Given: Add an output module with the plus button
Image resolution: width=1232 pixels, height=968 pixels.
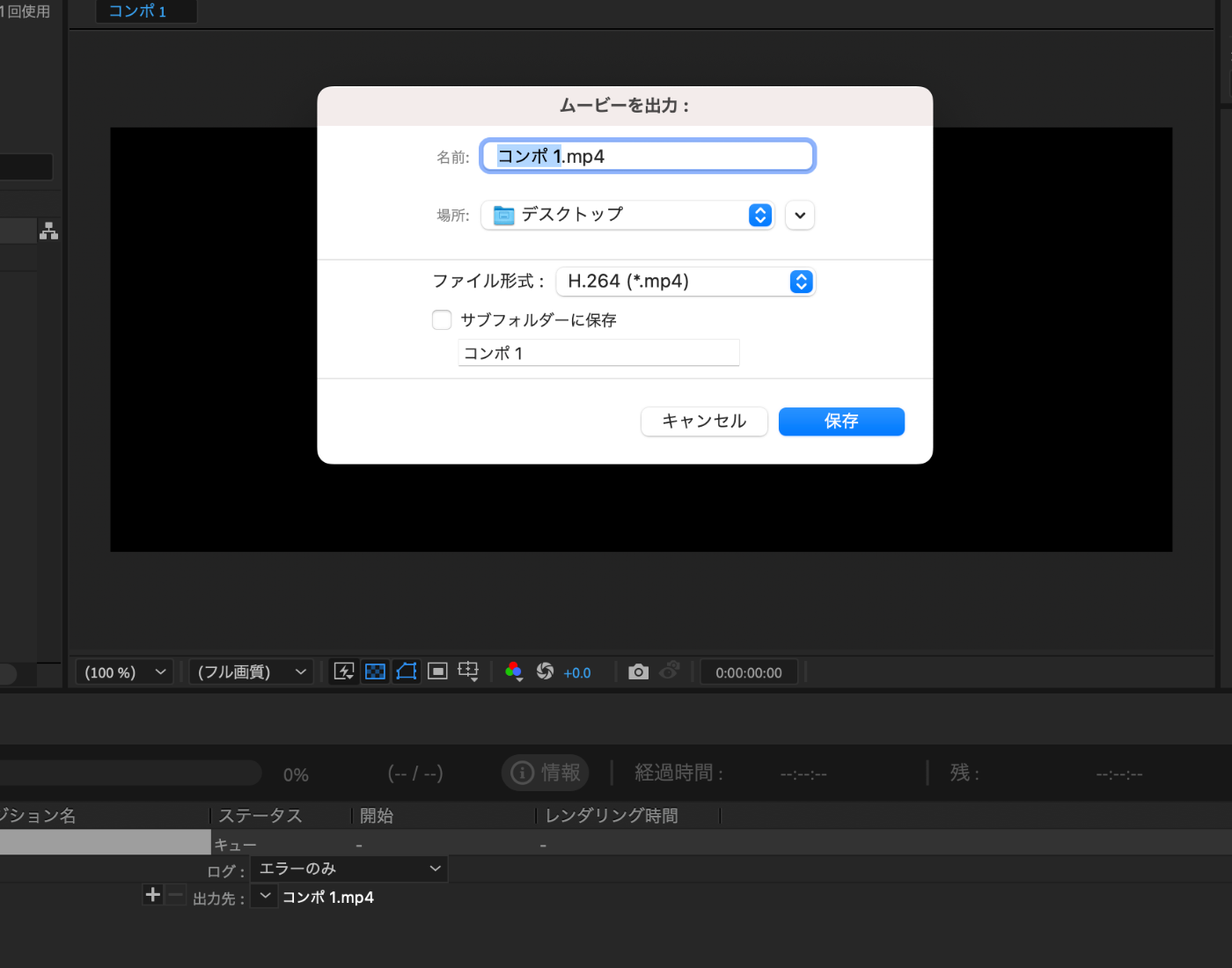Looking at the screenshot, I should (153, 895).
